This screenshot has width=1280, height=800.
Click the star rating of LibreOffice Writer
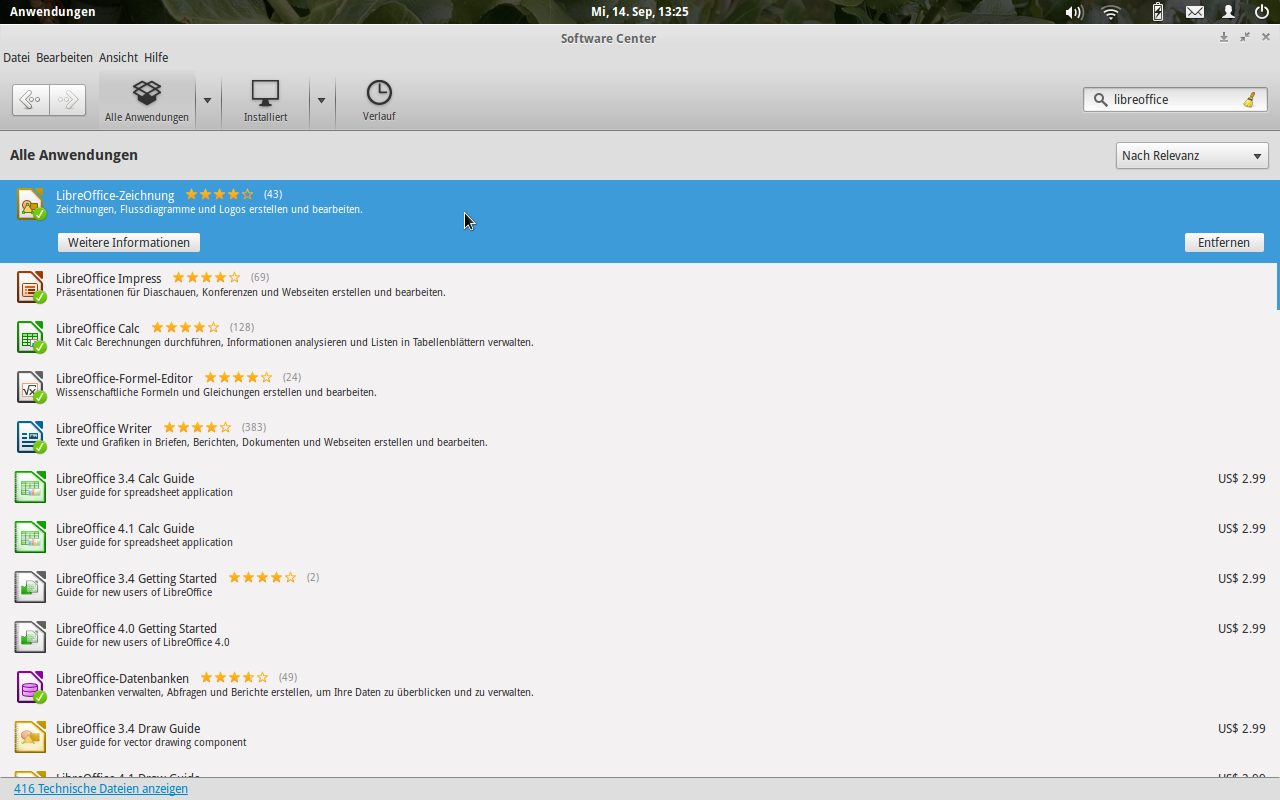pos(197,427)
